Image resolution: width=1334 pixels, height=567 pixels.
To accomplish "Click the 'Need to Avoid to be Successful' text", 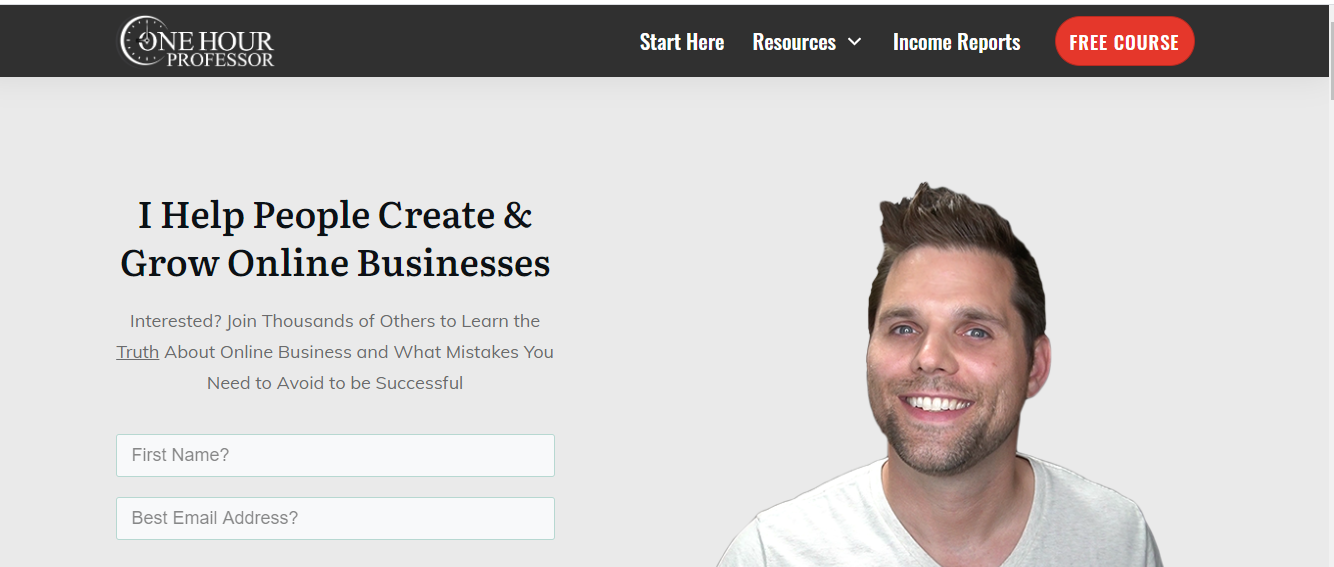I will [335, 383].
